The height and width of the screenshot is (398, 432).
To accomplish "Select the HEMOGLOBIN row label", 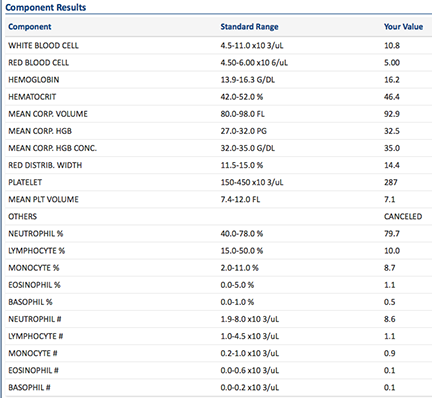I will pos(34,80).
